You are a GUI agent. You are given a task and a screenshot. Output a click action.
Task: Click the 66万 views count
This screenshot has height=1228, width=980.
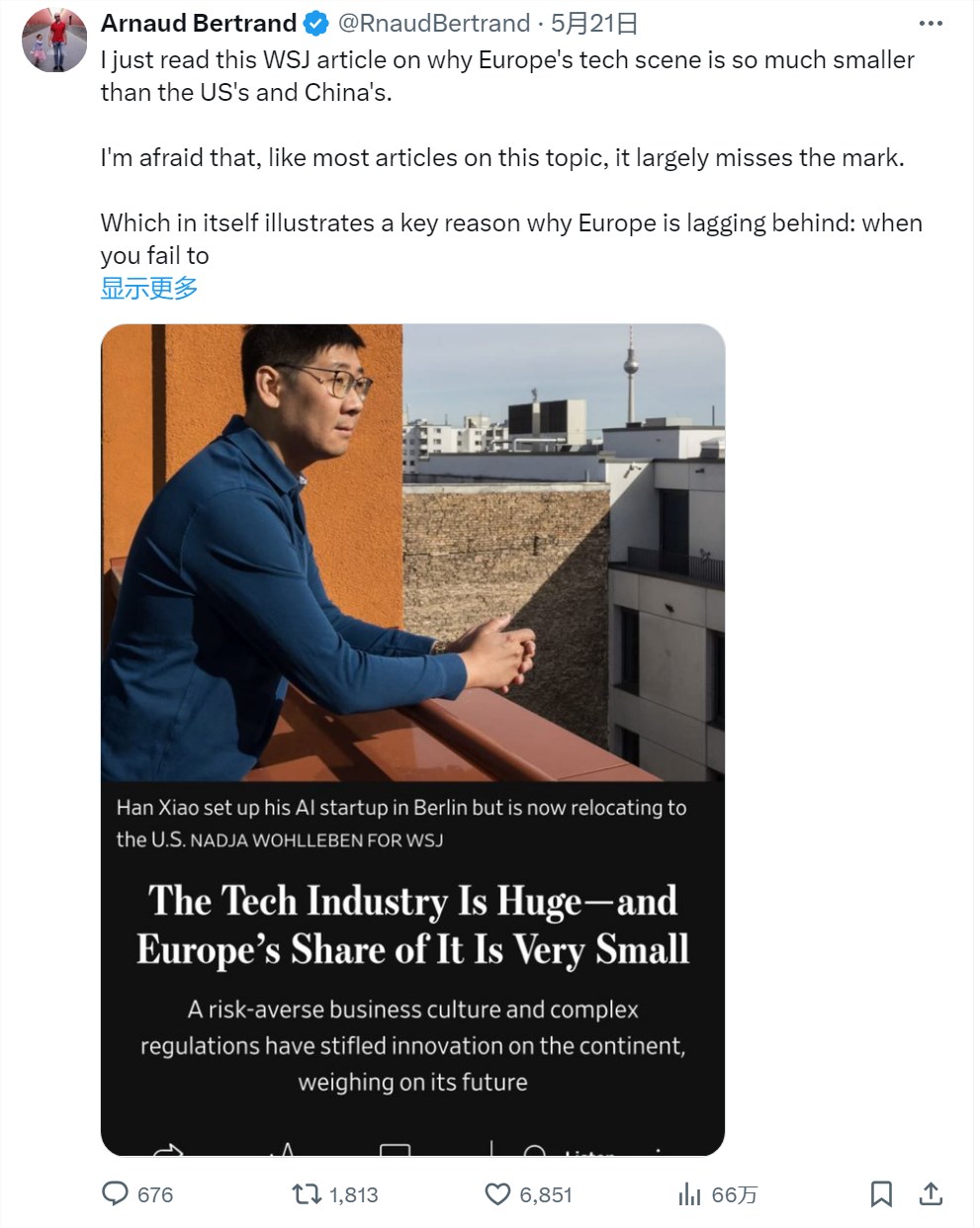click(735, 1194)
